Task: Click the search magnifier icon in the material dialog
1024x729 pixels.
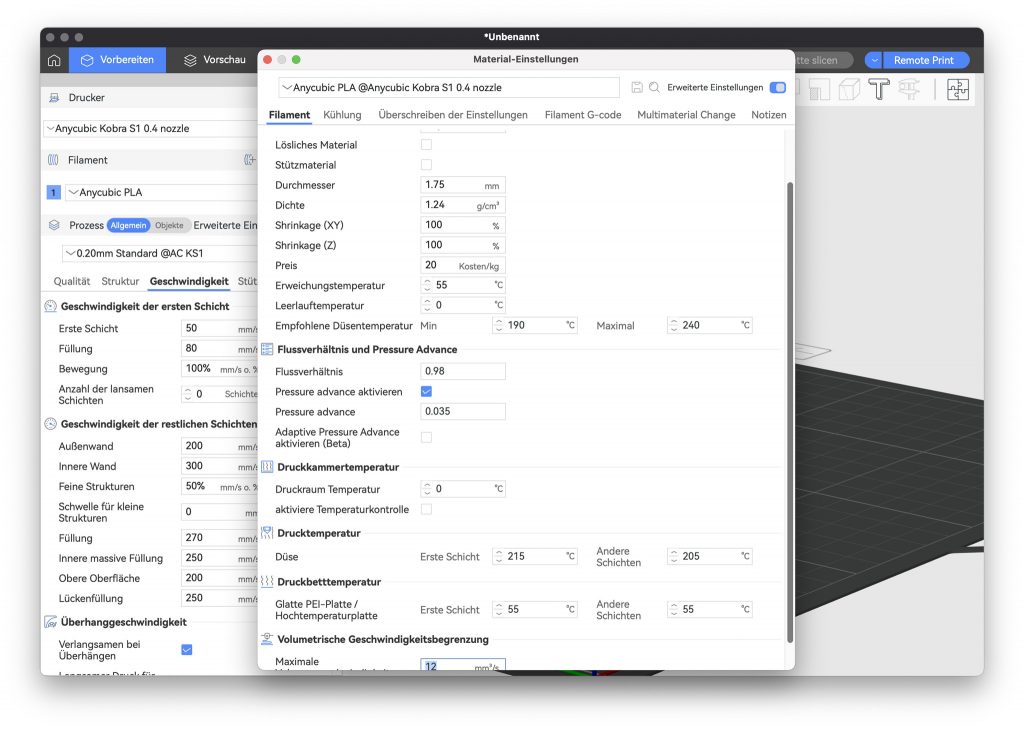Action: (655, 88)
